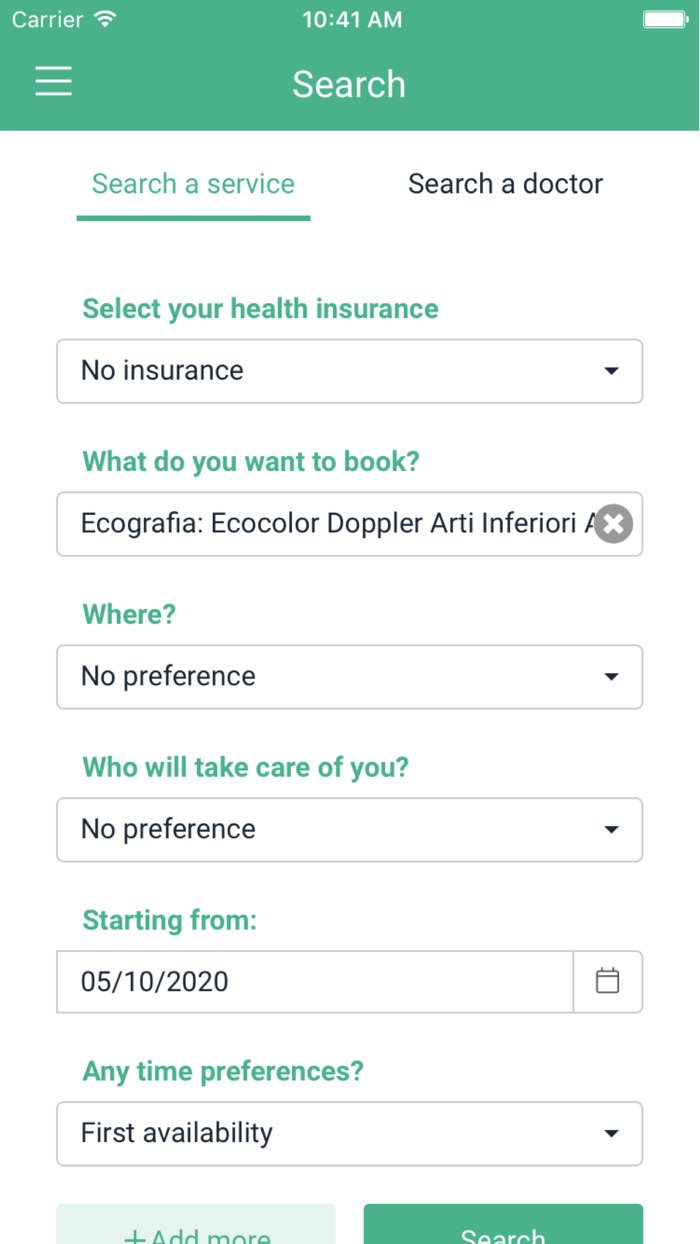Click the Starting from date field
Image resolution: width=700 pixels, height=1244 pixels.
coord(315,982)
